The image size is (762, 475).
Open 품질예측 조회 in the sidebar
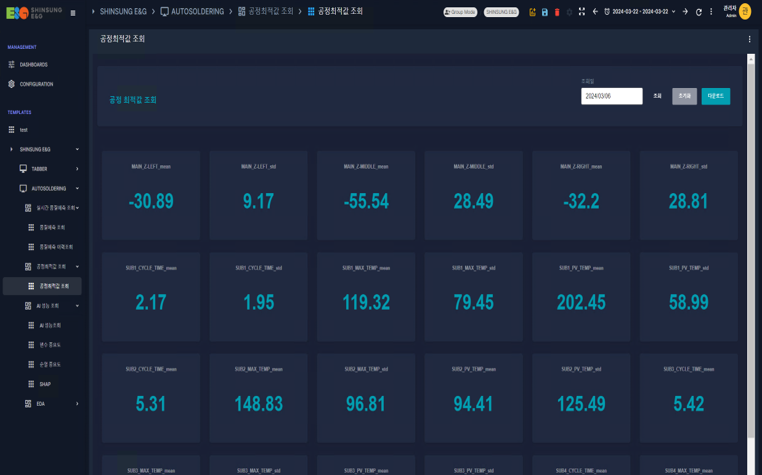click(x=52, y=228)
